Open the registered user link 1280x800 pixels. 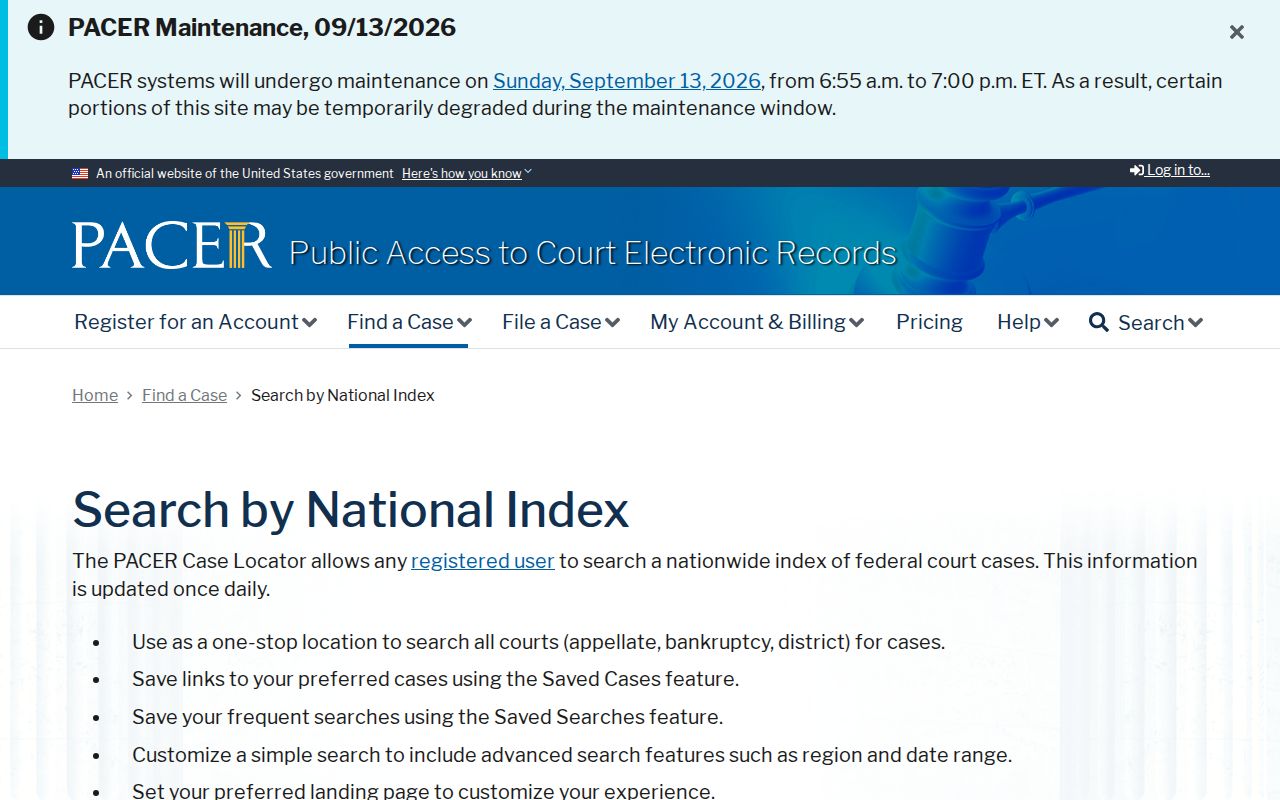pos(483,561)
